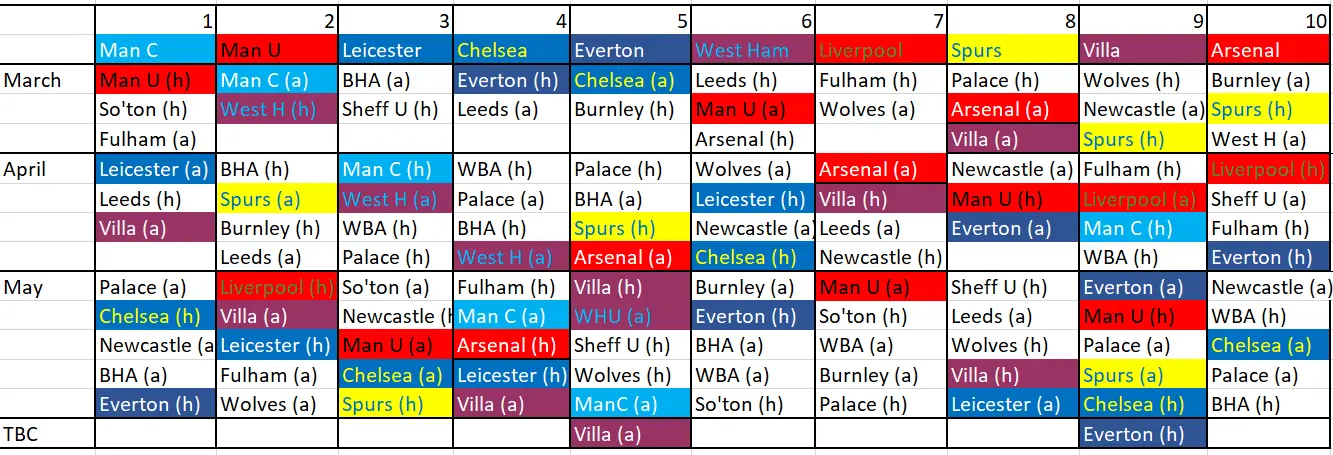Click Liverpool (h) in the Arsenal column
Viewport: 1333px width, 455px height.
pyautogui.click(x=1270, y=169)
